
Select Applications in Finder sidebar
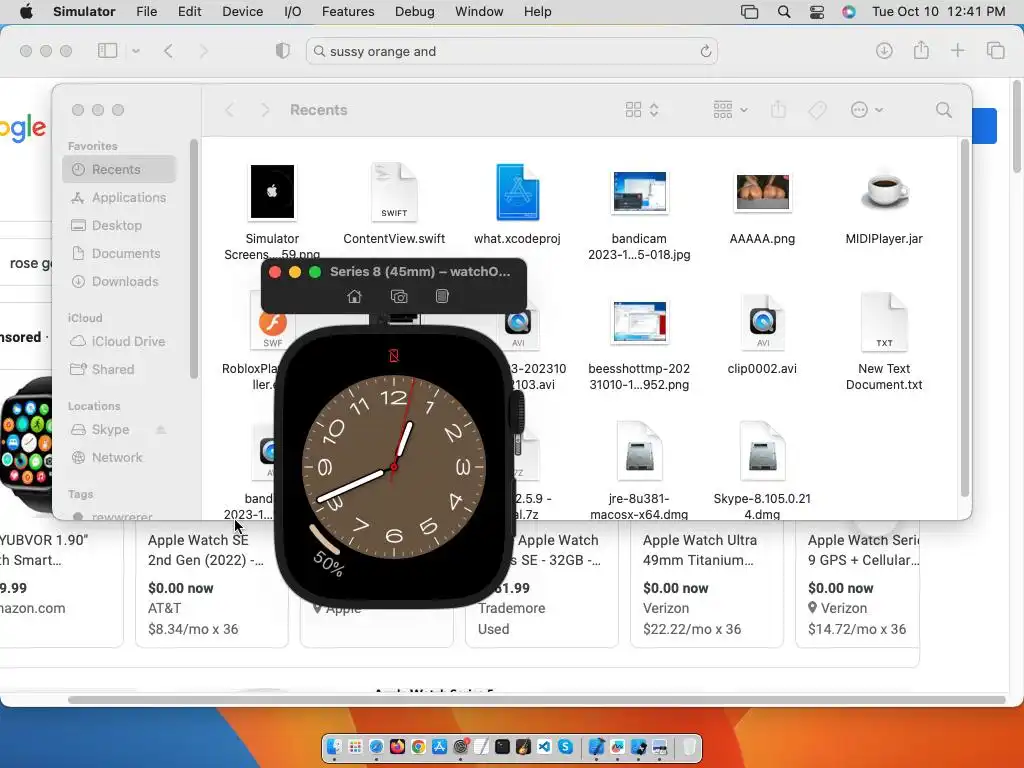tap(120, 197)
